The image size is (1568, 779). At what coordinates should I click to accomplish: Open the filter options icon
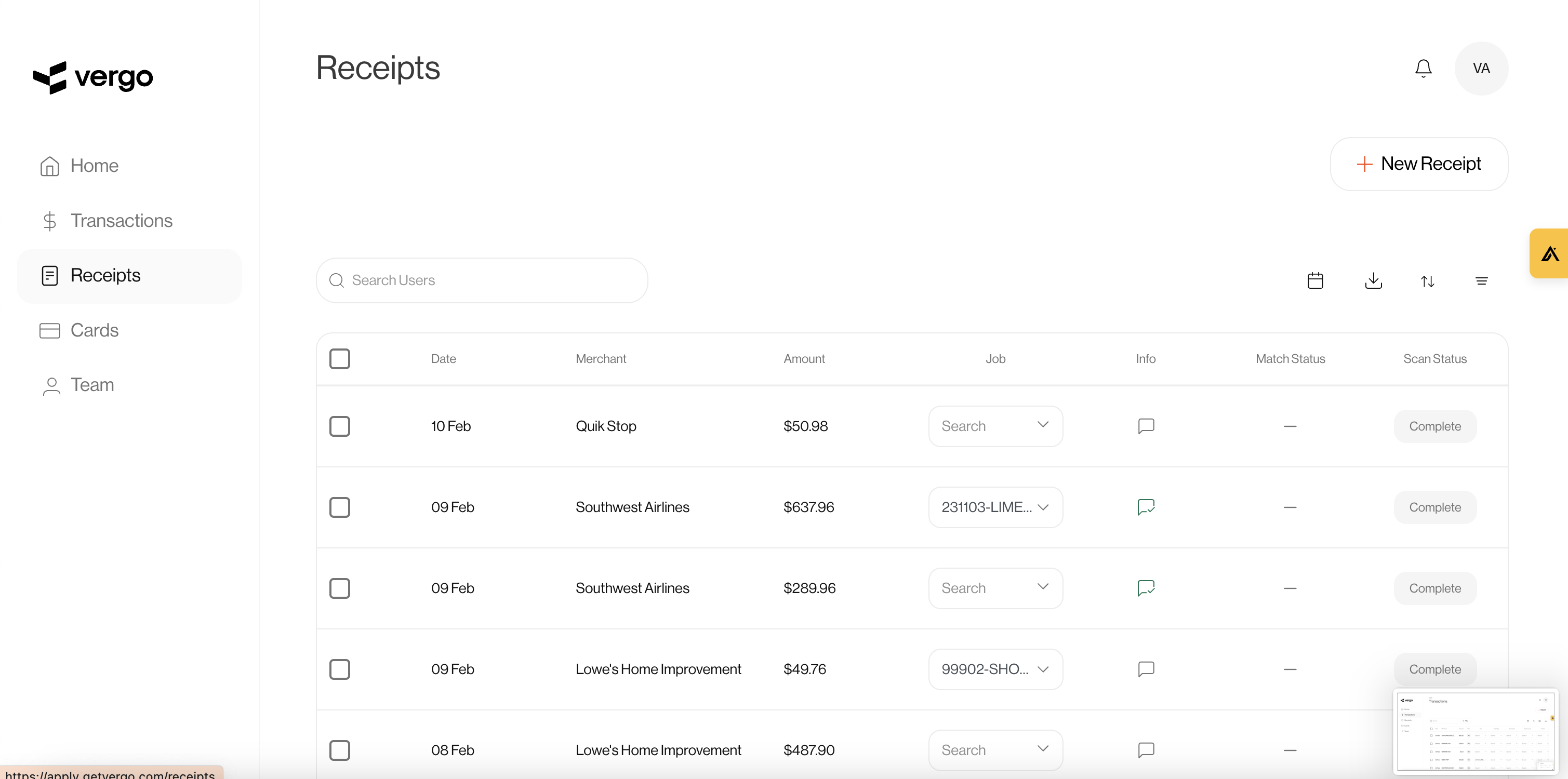[1482, 280]
